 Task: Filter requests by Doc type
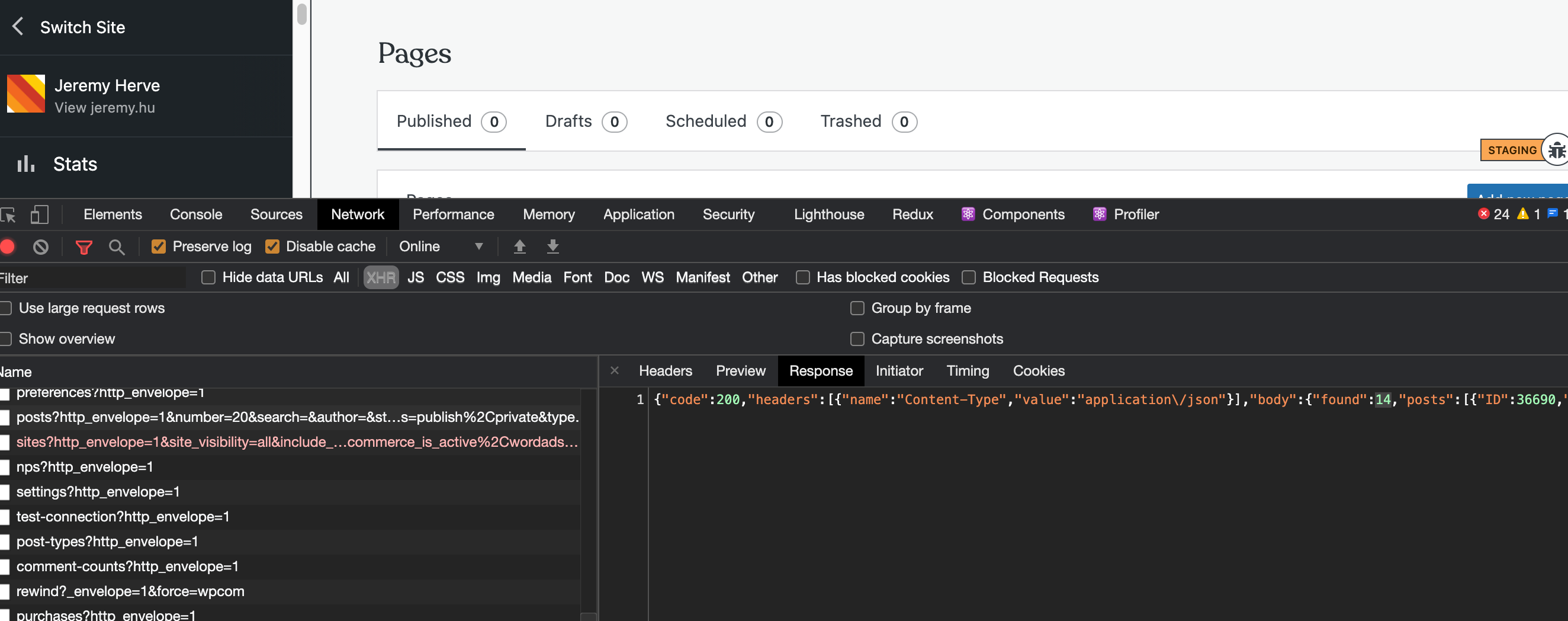[616, 277]
